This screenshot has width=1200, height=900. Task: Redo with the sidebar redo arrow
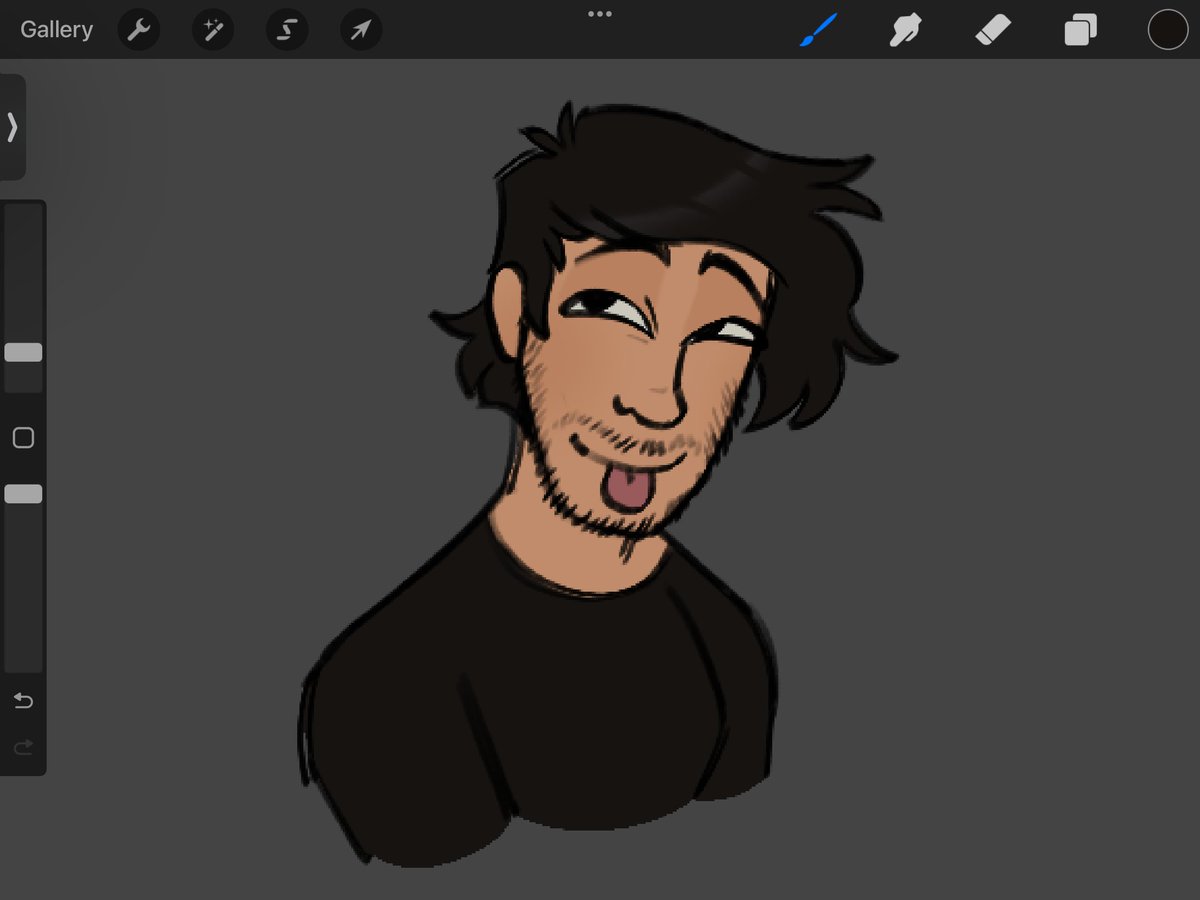(x=23, y=747)
